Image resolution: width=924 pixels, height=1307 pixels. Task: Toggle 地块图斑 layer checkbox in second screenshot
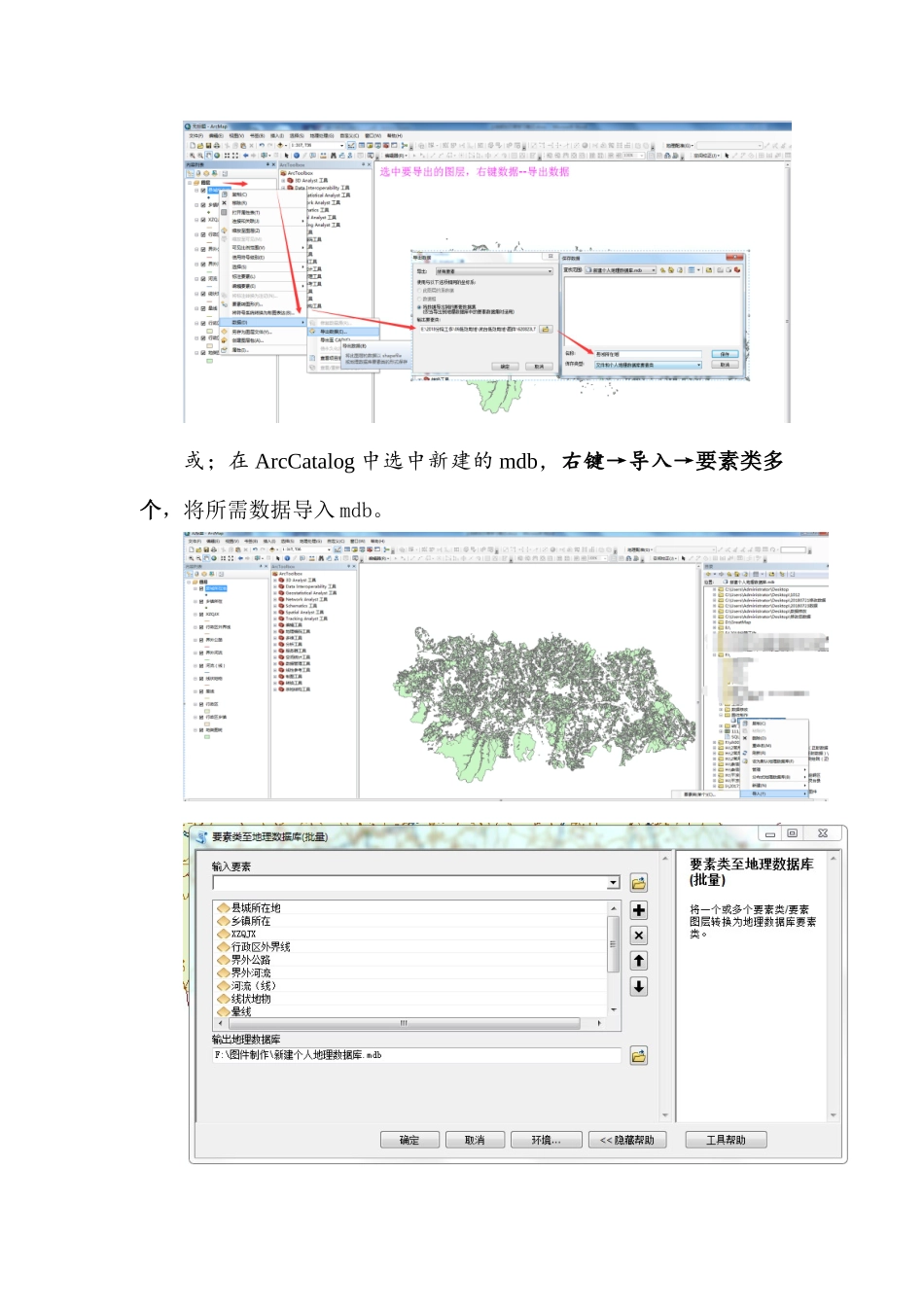pos(201,730)
